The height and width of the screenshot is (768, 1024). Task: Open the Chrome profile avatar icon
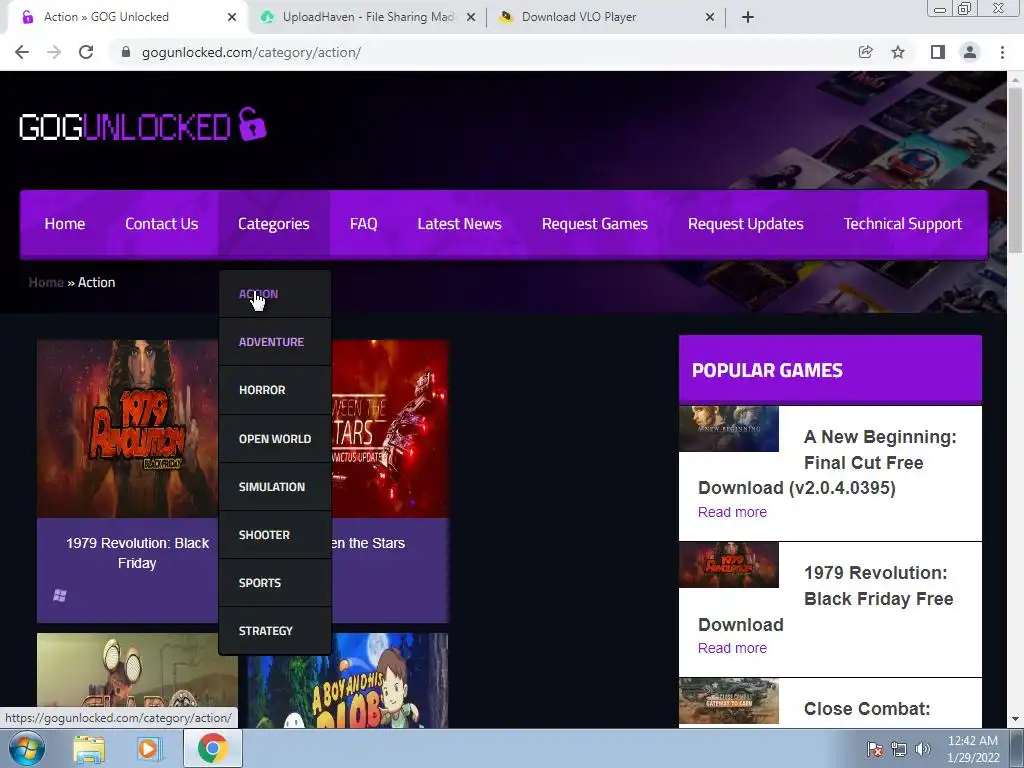(970, 52)
